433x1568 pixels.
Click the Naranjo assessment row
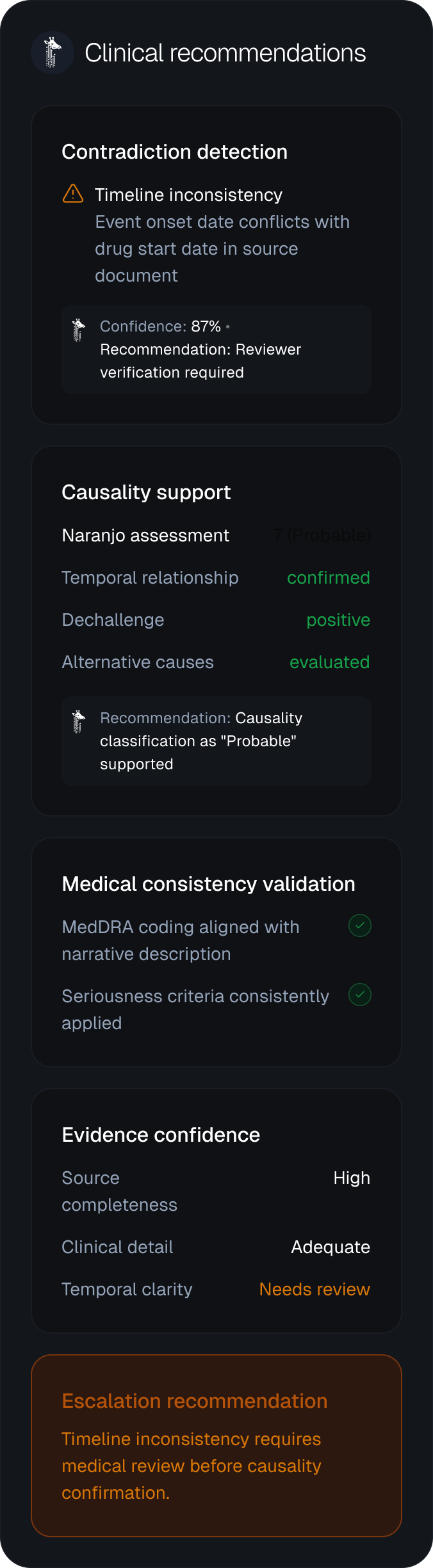pyautogui.click(x=216, y=535)
